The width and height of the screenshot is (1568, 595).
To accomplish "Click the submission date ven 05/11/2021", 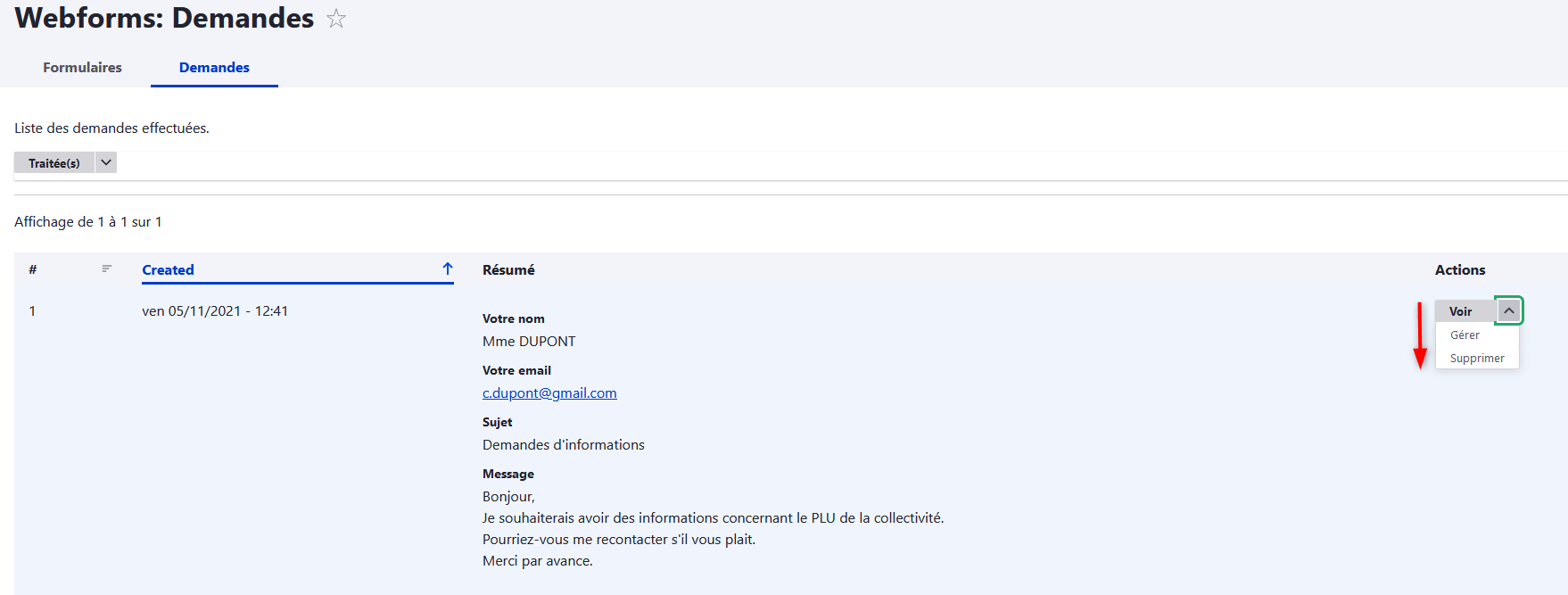I will (215, 311).
